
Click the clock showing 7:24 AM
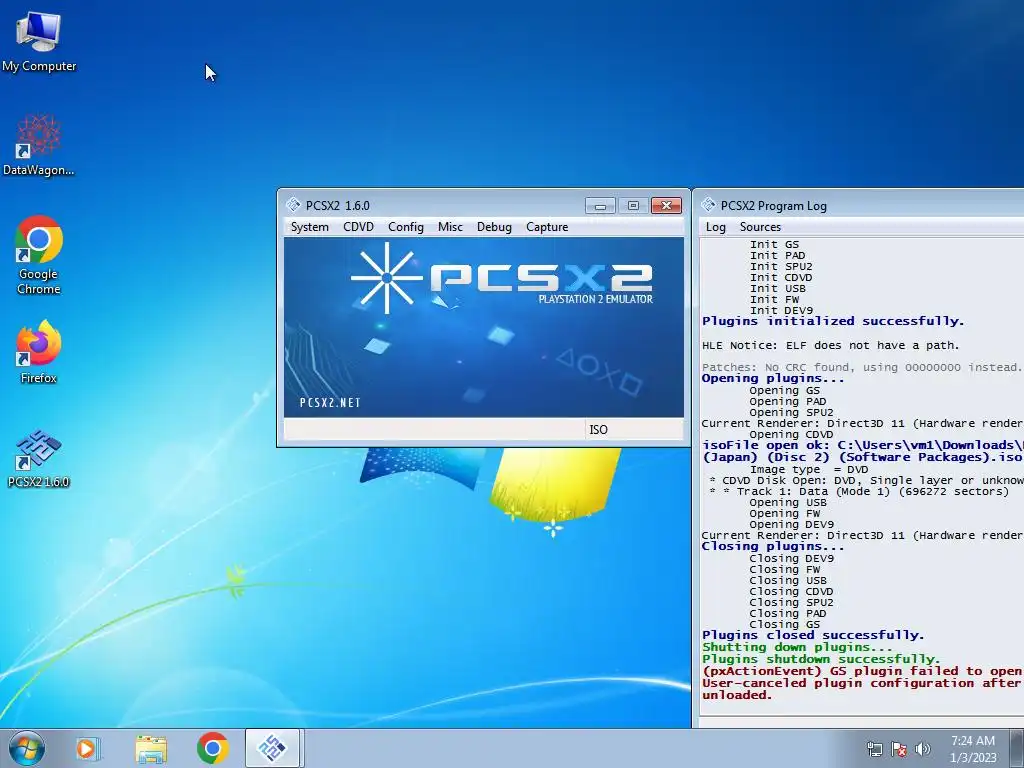(x=972, y=741)
